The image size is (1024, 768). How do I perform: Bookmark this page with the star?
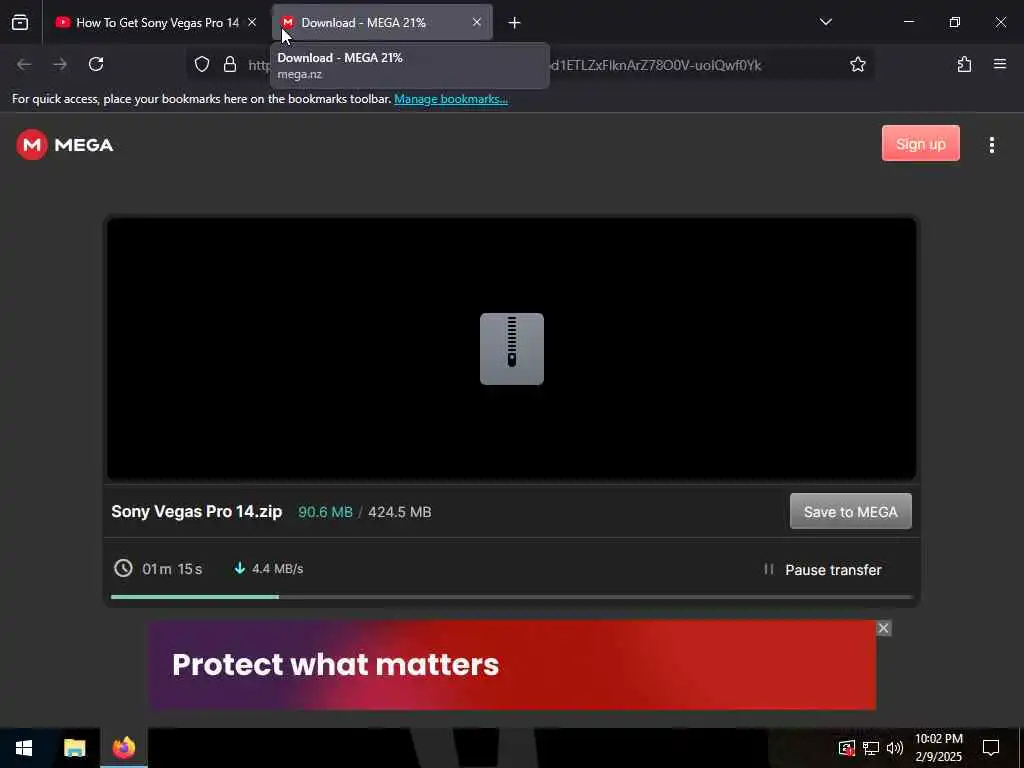point(857,64)
